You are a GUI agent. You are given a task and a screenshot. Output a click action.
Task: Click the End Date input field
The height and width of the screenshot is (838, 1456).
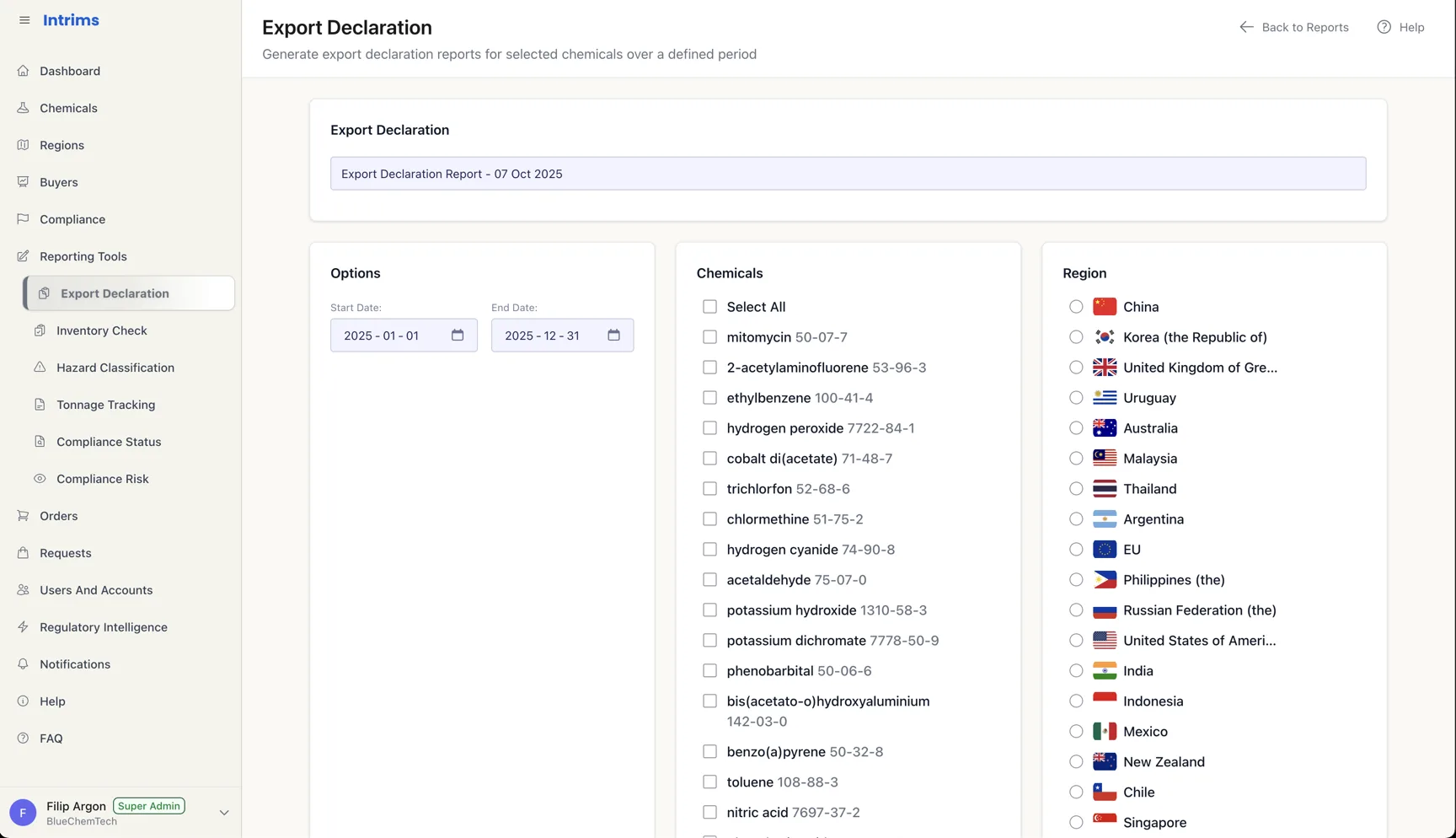click(562, 336)
